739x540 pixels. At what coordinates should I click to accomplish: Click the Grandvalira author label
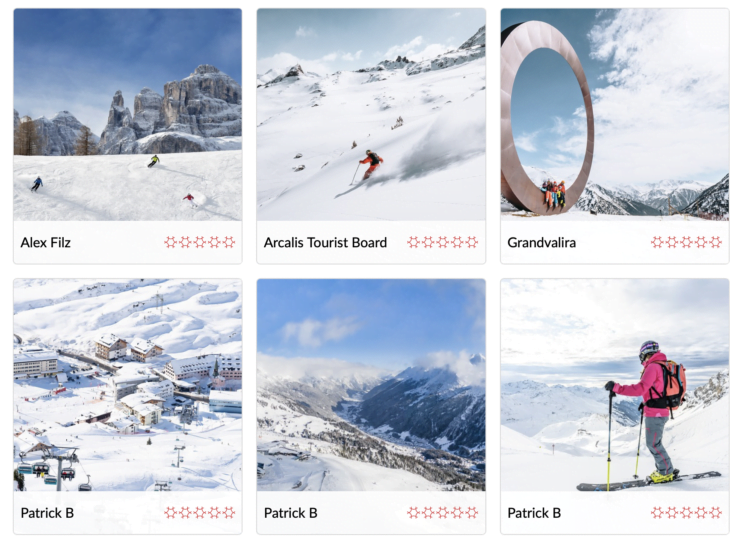click(x=542, y=242)
